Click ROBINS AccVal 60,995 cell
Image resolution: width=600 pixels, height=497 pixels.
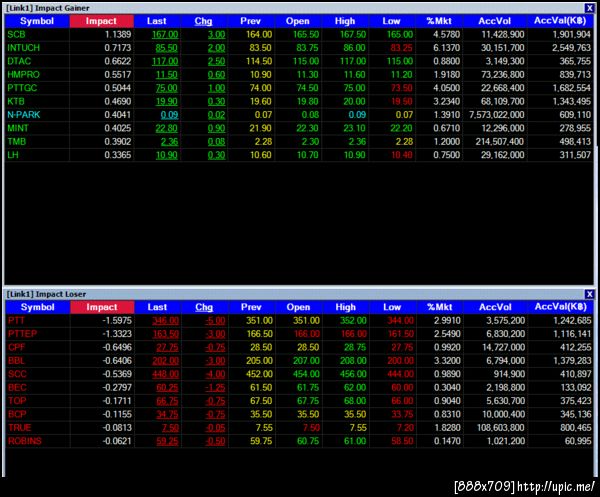(578, 441)
